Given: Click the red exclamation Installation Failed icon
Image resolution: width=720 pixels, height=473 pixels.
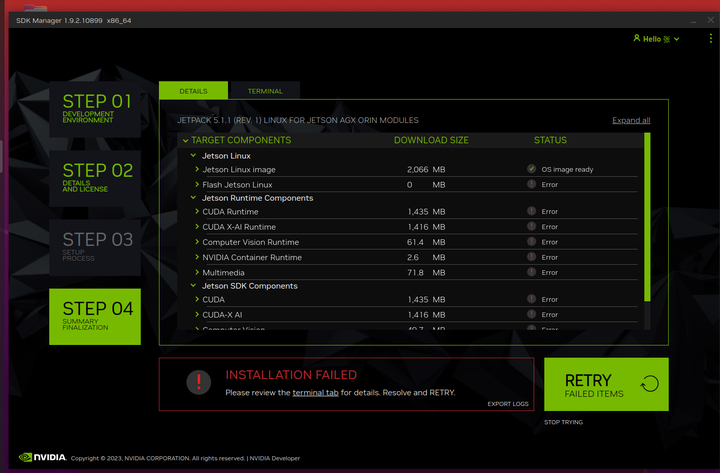Looking at the screenshot, I should pyautogui.click(x=199, y=382).
